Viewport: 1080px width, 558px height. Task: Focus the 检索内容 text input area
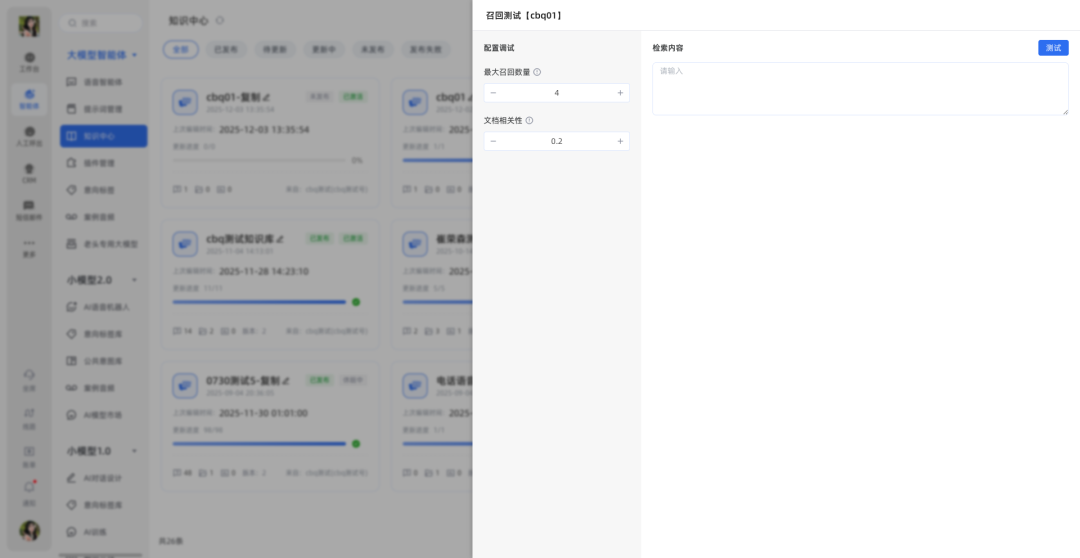859,88
